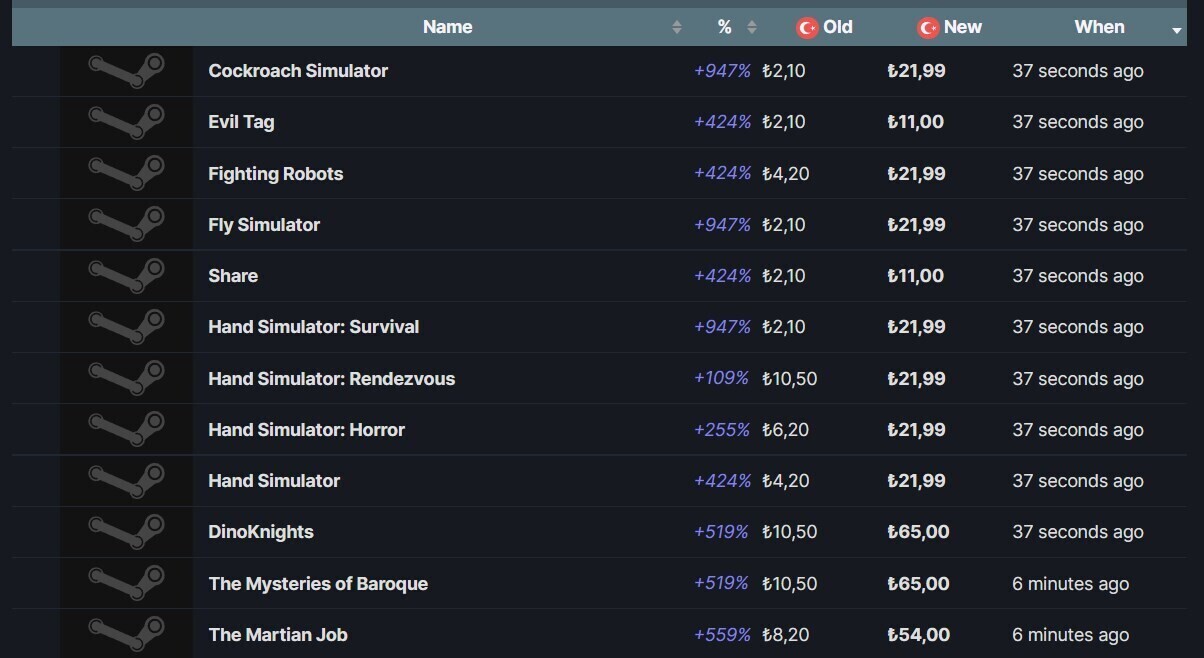Click the Steam icon beside The Martian Job
The width and height of the screenshot is (1204, 658).
tap(126, 634)
